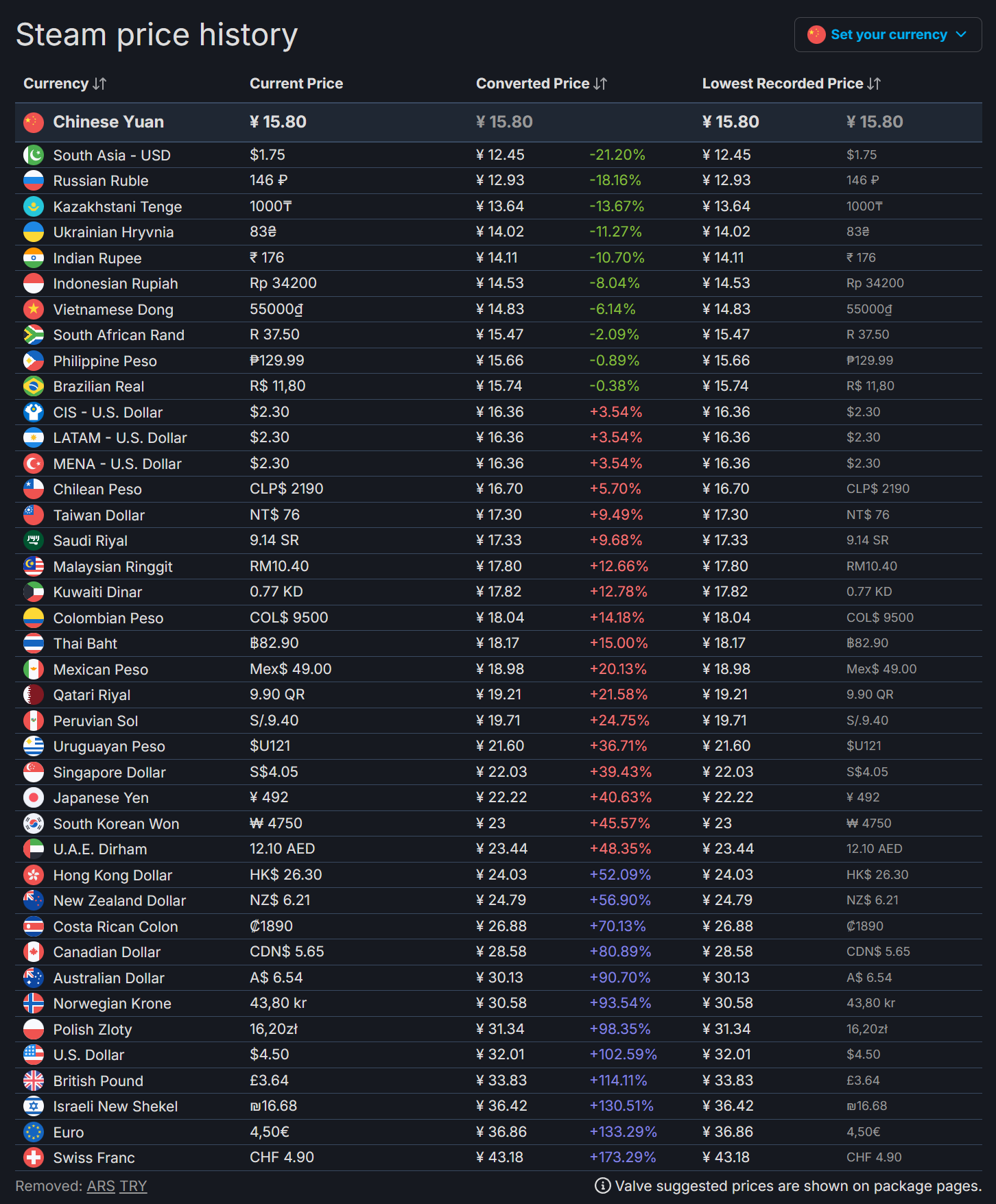Image resolution: width=996 pixels, height=1204 pixels.
Task: Click the Kuwaiti Dinar flag icon
Action: point(34,592)
